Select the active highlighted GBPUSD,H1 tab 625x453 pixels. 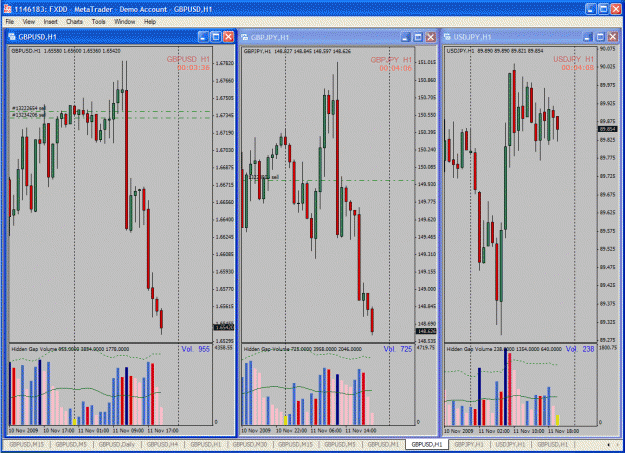tap(426, 444)
